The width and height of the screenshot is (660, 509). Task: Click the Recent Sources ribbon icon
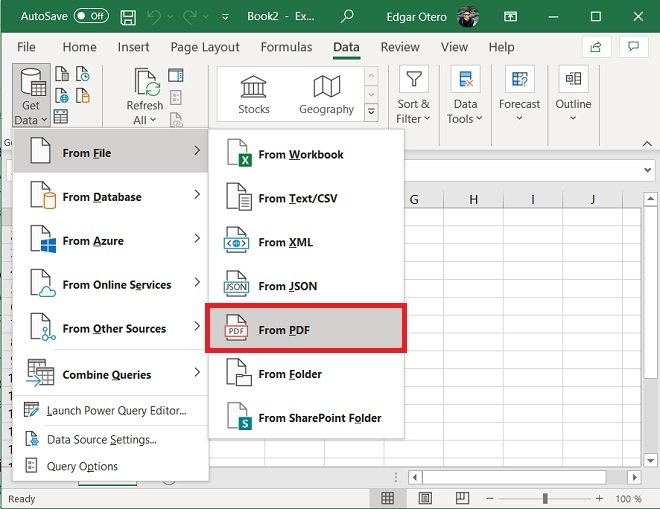pos(83,74)
